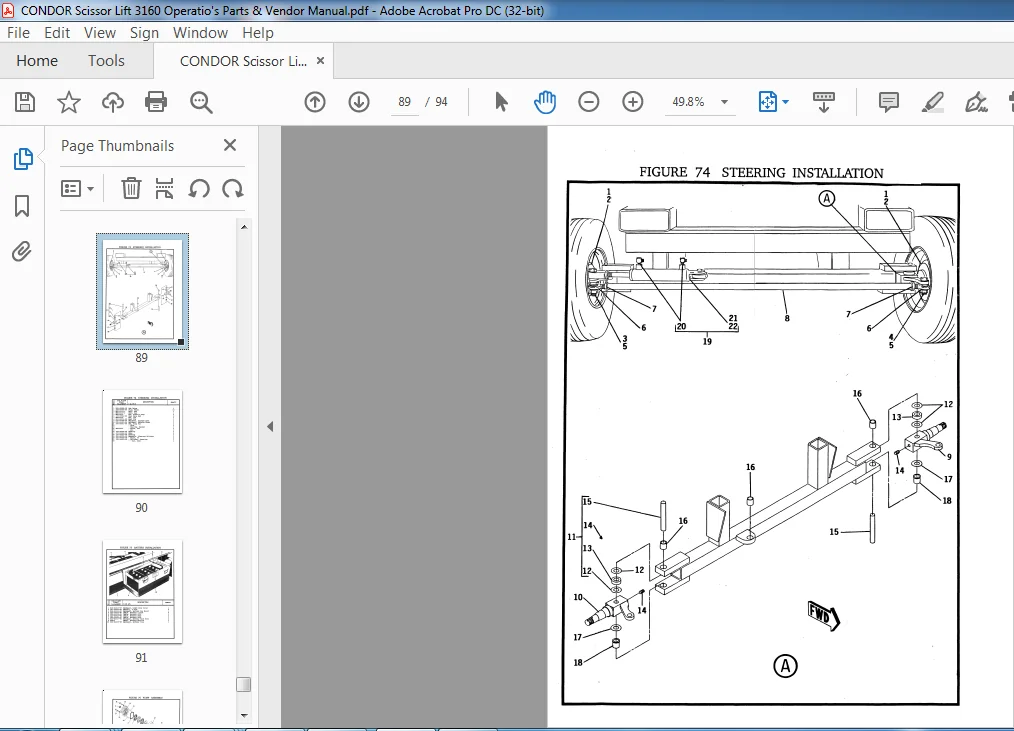Close the Page Thumbnails panel
This screenshot has height=731, width=1014.
click(230, 145)
